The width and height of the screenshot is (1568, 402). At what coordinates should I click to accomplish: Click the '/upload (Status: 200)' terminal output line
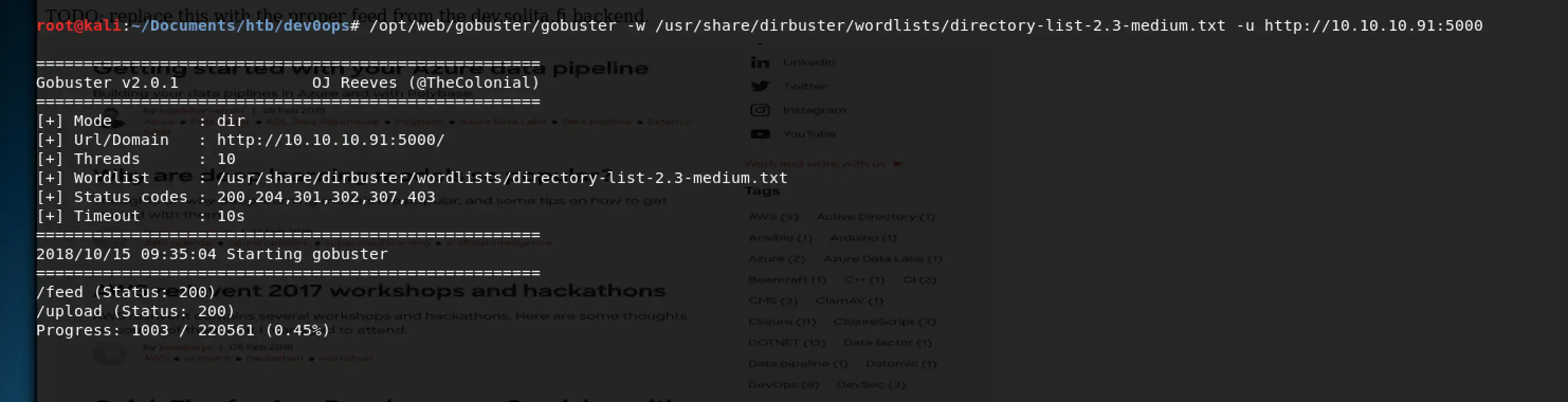point(135,312)
